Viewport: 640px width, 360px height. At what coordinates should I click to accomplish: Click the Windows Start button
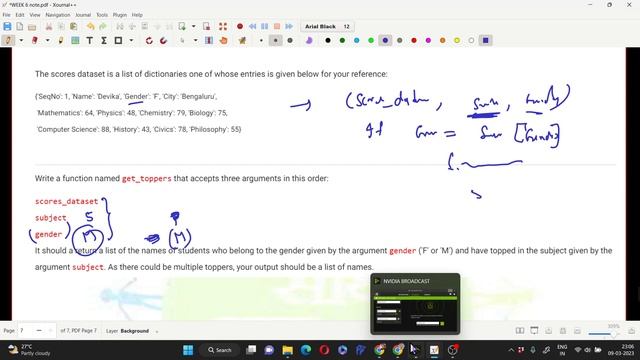[188, 350]
